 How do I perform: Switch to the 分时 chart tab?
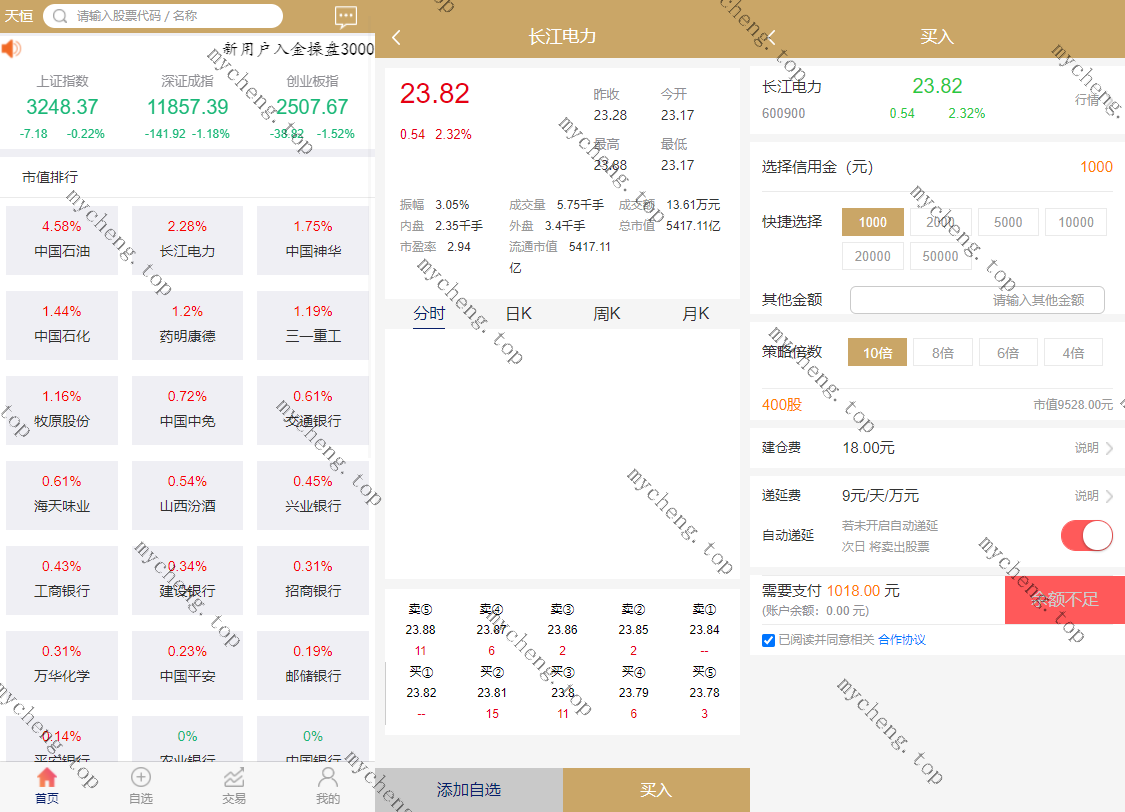coord(429,313)
